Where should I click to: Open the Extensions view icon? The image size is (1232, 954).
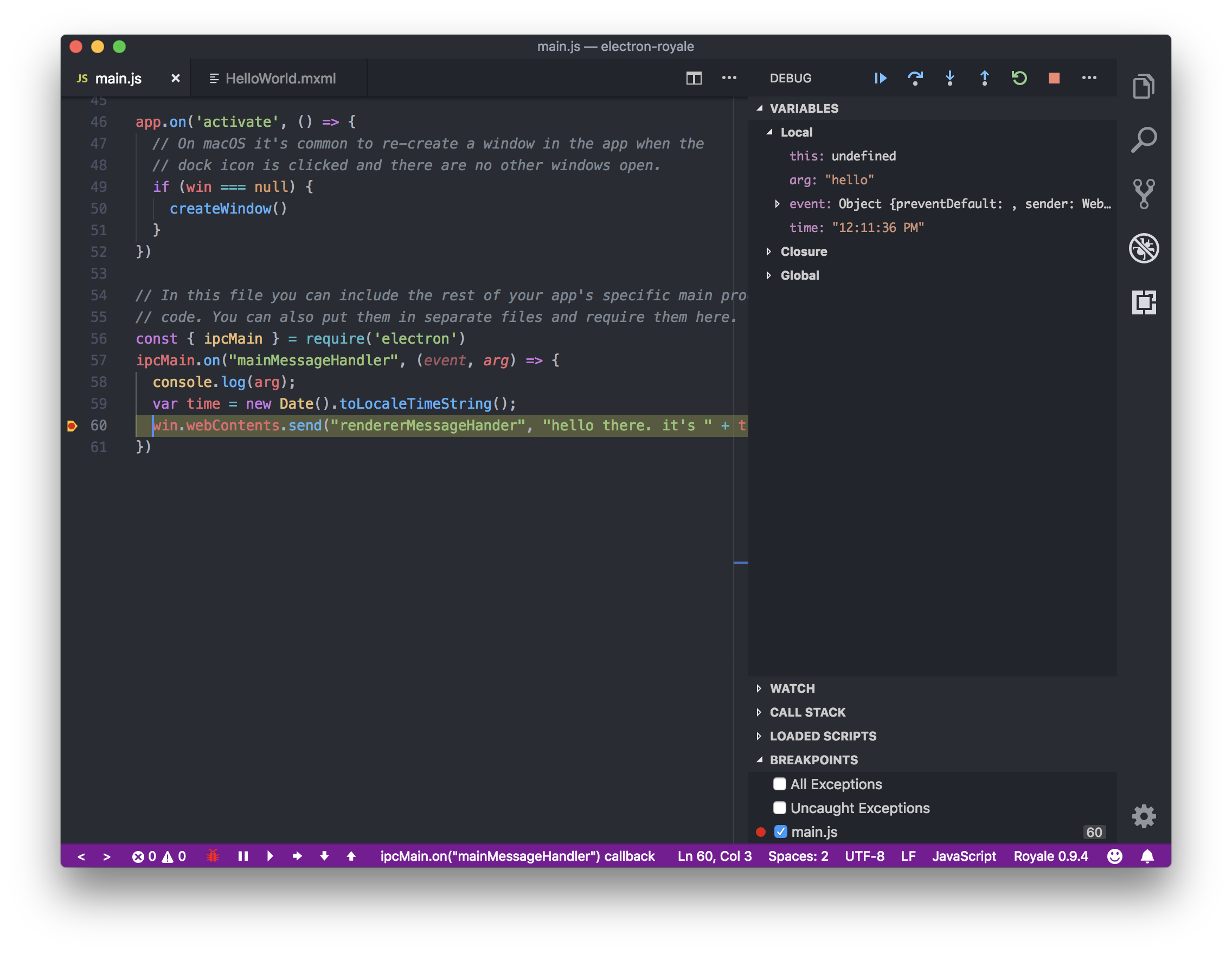[1144, 302]
